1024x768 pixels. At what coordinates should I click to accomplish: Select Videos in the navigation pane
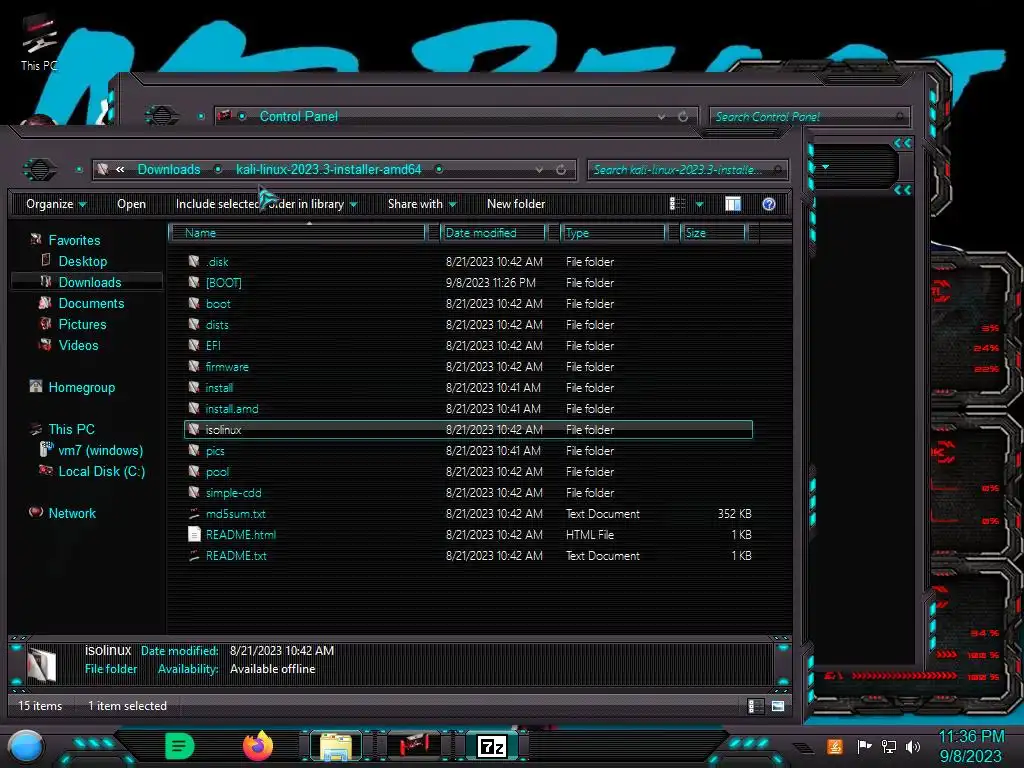point(78,345)
